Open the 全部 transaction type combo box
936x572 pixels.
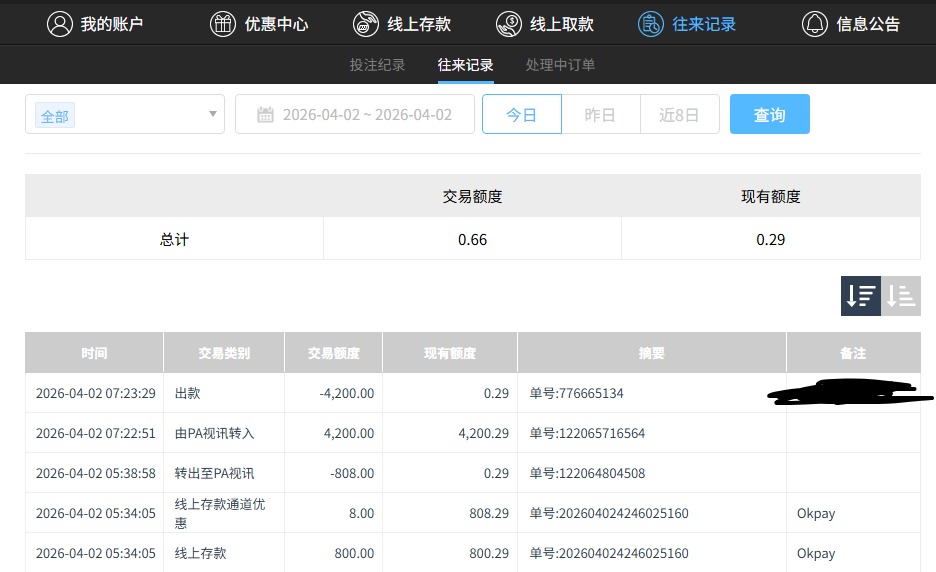pos(120,115)
